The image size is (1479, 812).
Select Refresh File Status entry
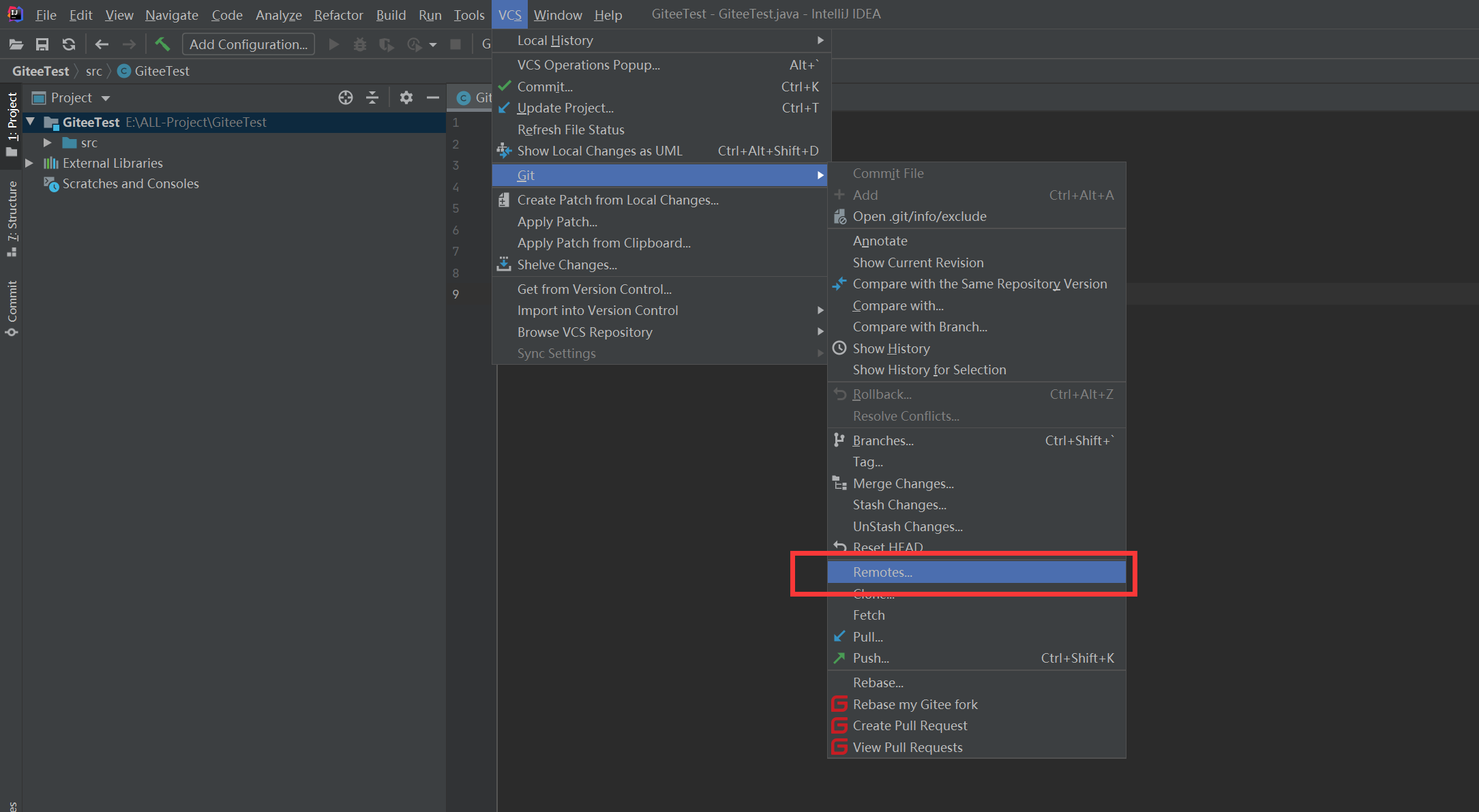pyautogui.click(x=660, y=130)
